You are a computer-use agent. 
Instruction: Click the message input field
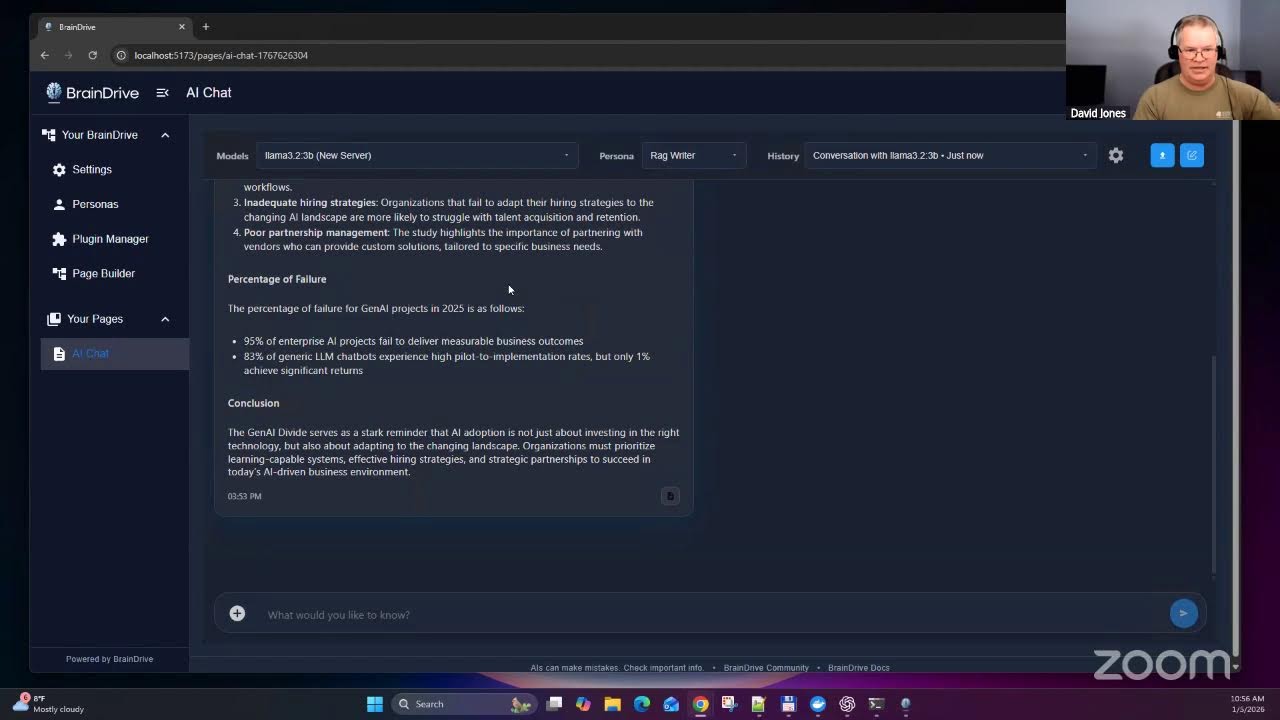700,614
